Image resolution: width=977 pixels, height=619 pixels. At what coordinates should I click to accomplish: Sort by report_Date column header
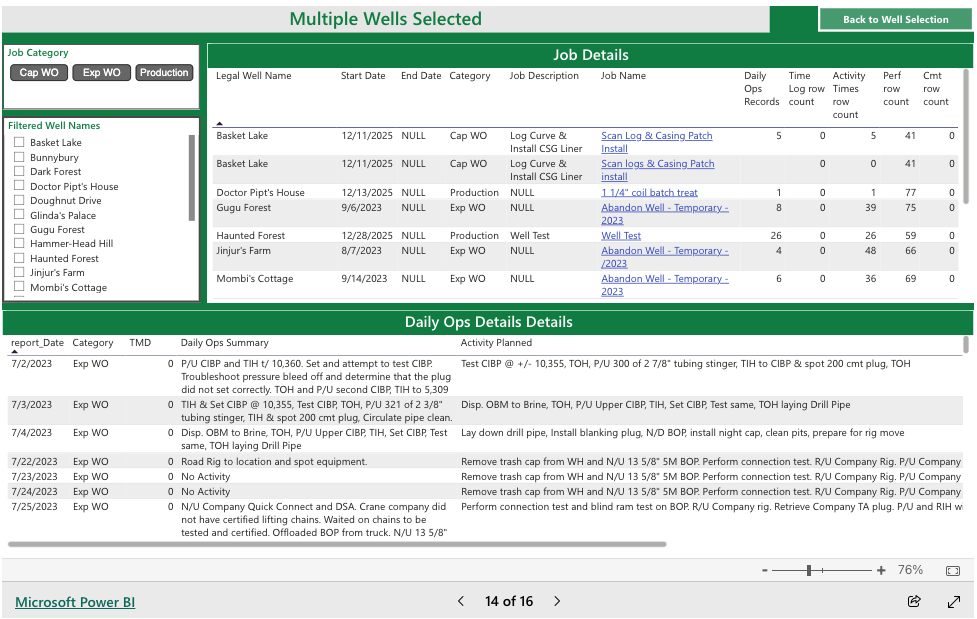(x=37, y=343)
